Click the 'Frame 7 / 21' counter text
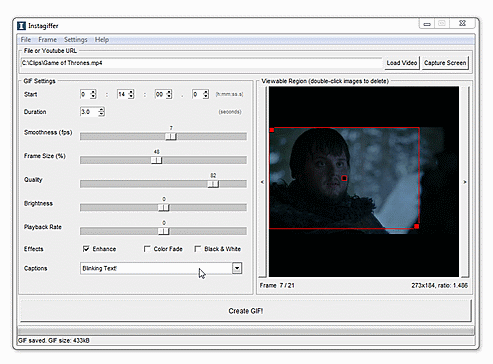 pyautogui.click(x=277, y=285)
